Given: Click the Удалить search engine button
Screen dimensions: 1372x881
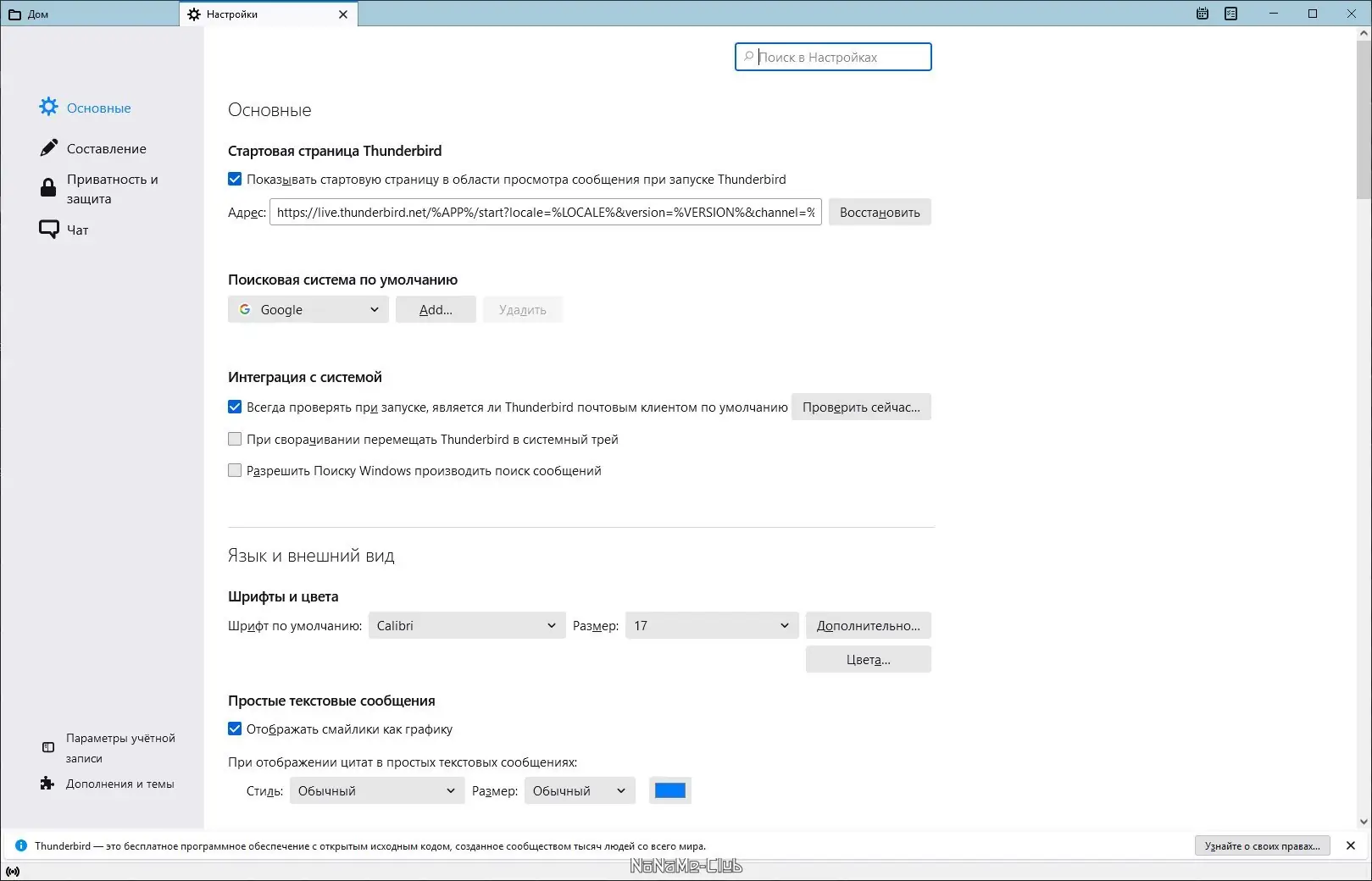Looking at the screenshot, I should (x=523, y=309).
